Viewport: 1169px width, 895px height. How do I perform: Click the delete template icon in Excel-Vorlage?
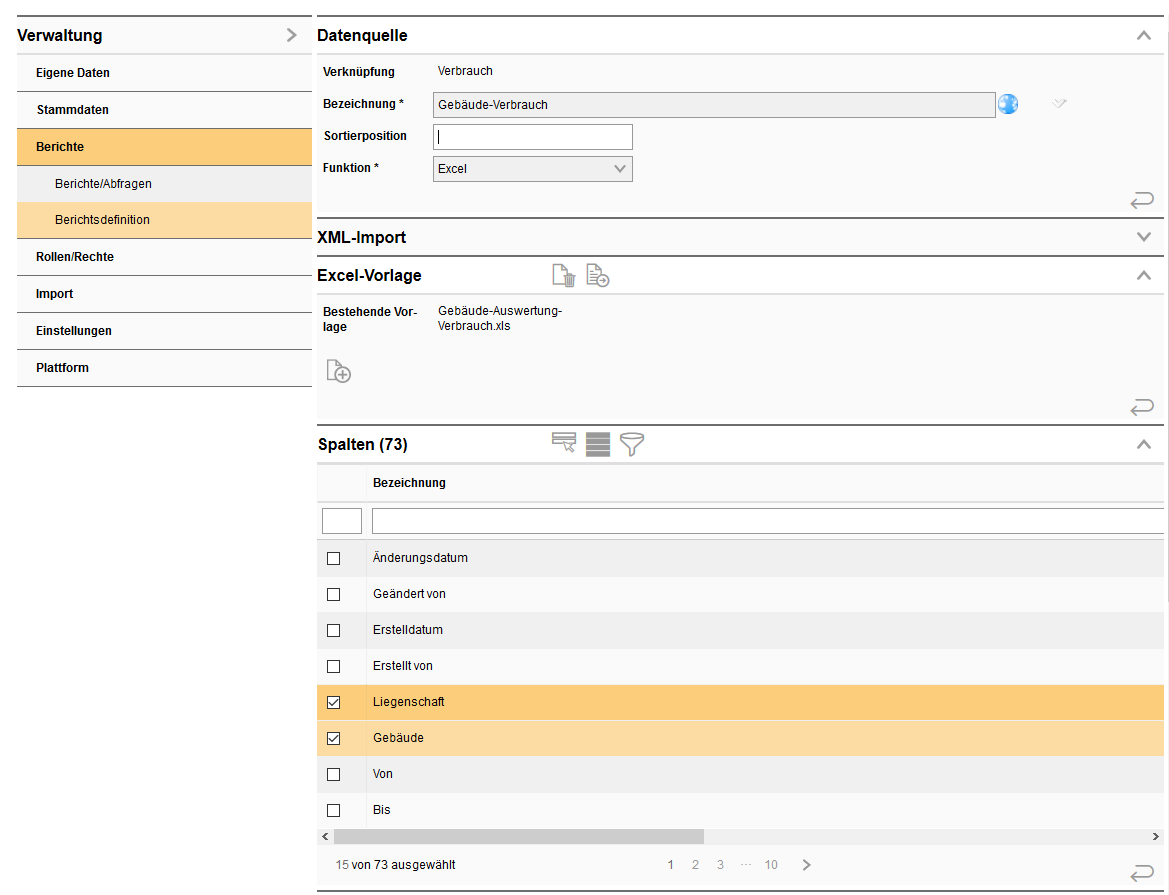(564, 276)
